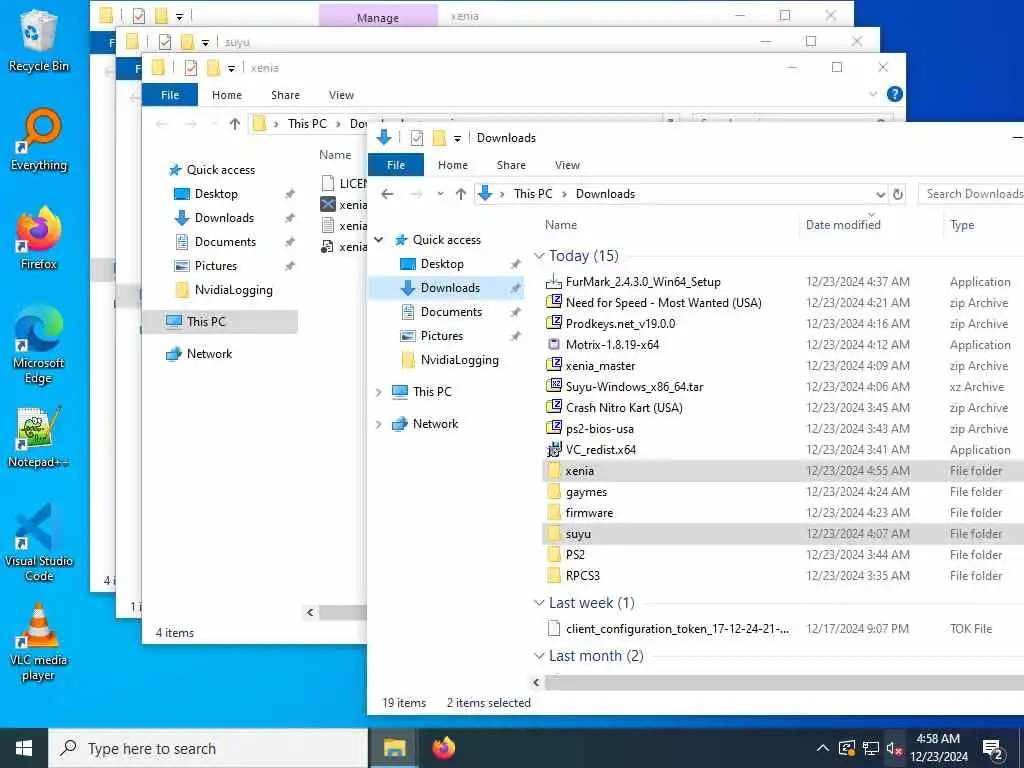This screenshot has width=1024, height=768.
Task: Click the taskbar clock and date
Action: 938,748
